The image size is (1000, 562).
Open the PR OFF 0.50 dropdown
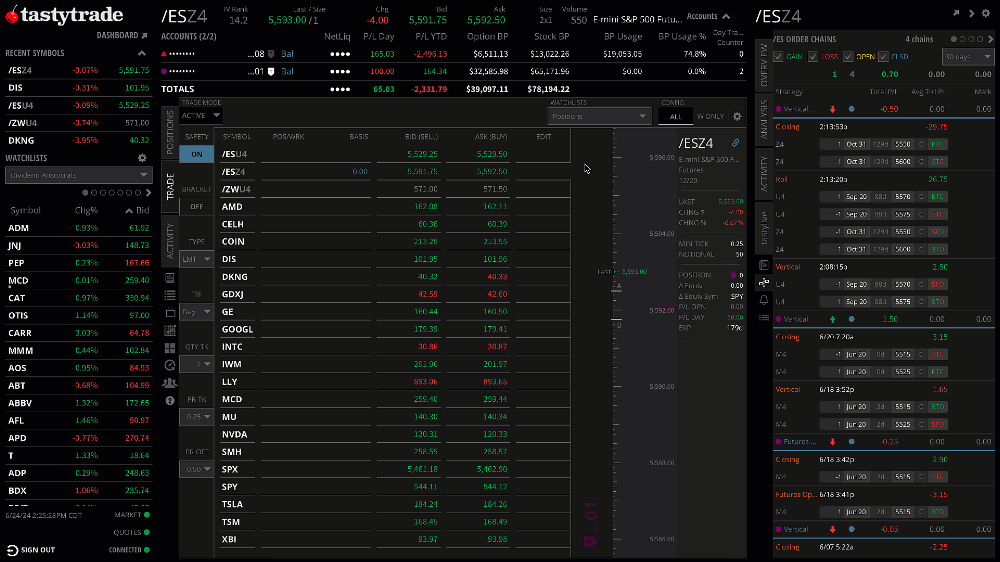point(196,470)
